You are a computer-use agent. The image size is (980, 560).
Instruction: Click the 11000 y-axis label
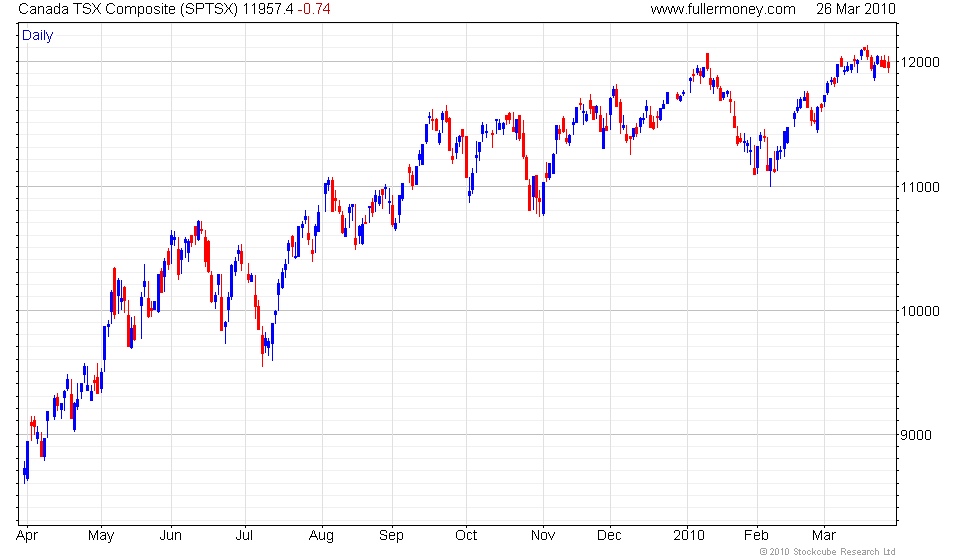(919, 187)
